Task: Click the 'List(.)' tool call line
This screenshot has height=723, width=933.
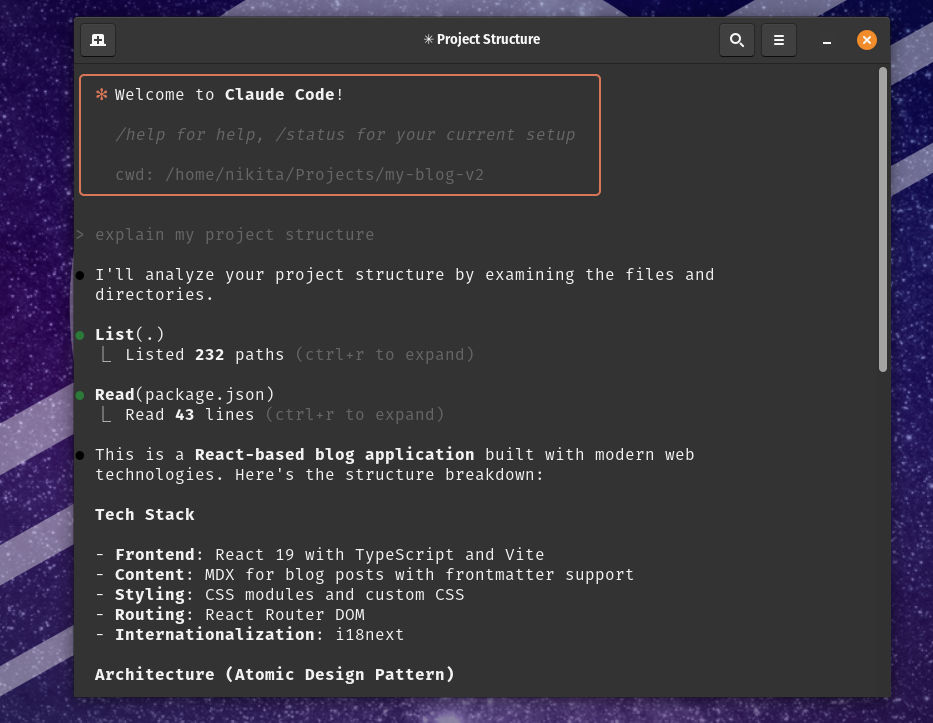Action: pyautogui.click(x=130, y=334)
